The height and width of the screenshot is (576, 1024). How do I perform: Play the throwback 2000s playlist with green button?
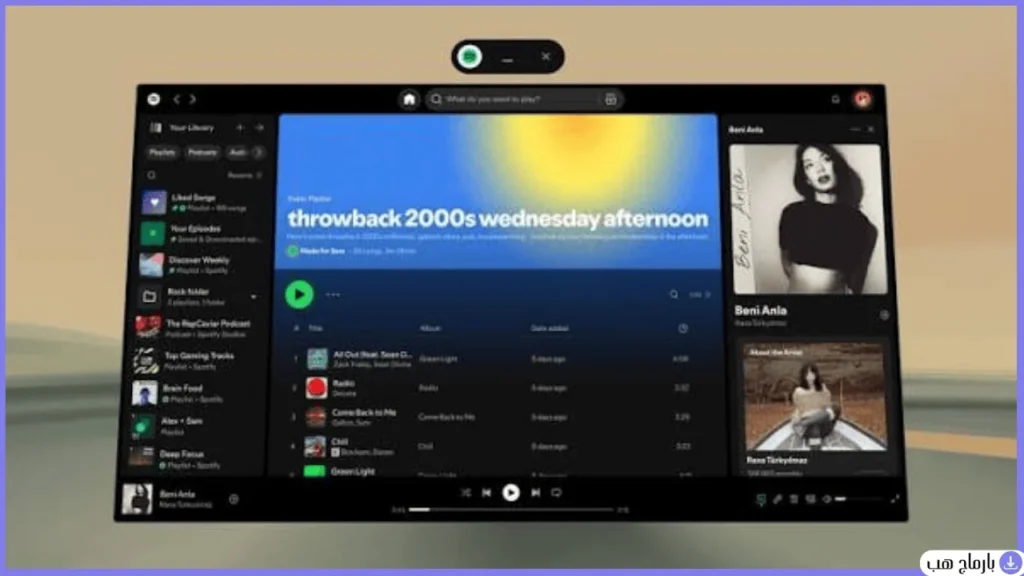tap(299, 295)
